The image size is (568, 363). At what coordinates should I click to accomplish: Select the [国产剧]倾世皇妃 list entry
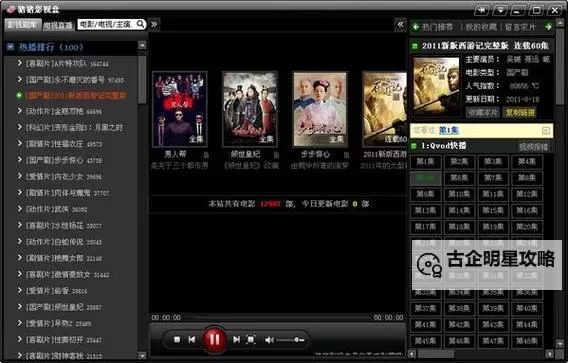coord(64,307)
